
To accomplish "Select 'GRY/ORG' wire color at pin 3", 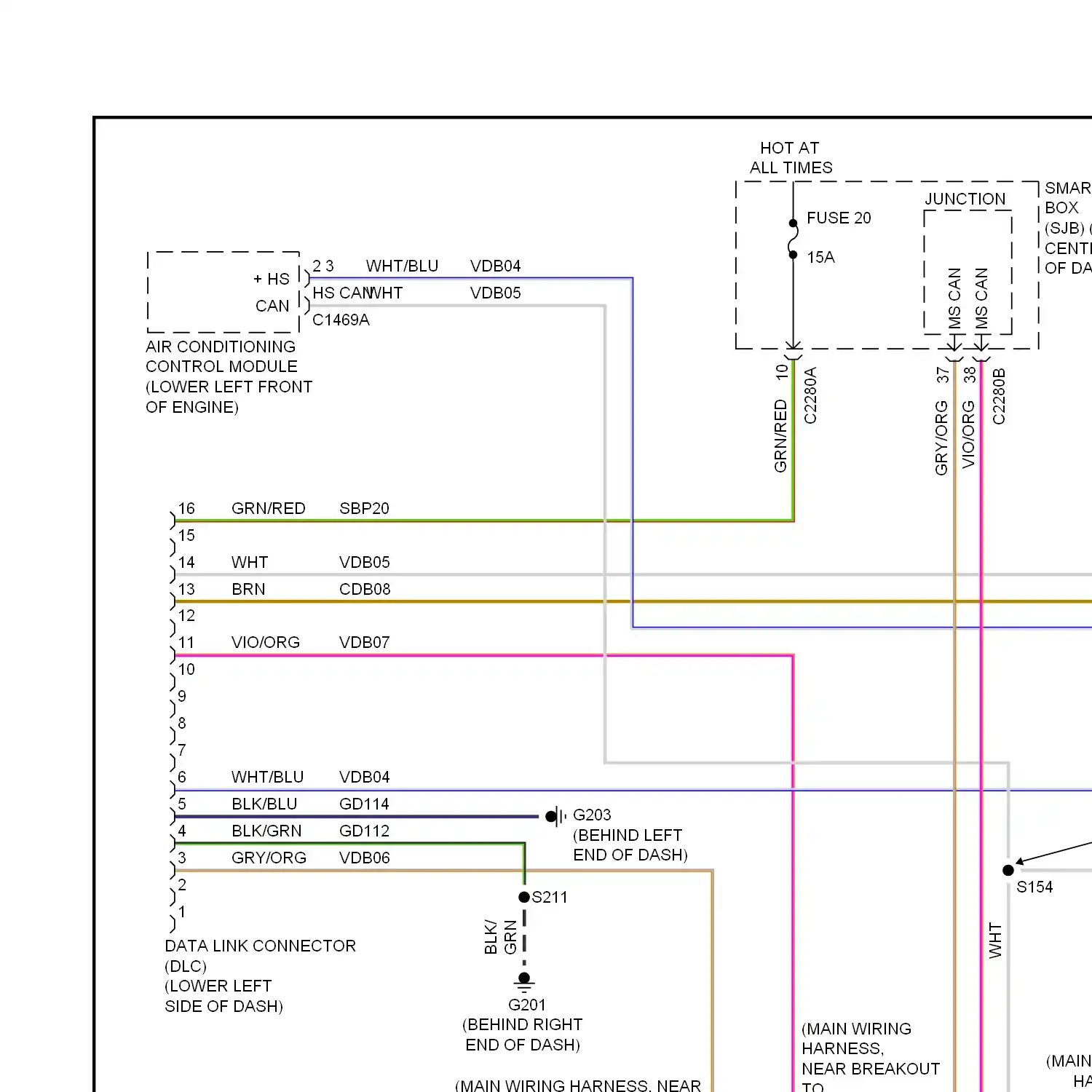I will click(x=269, y=858).
